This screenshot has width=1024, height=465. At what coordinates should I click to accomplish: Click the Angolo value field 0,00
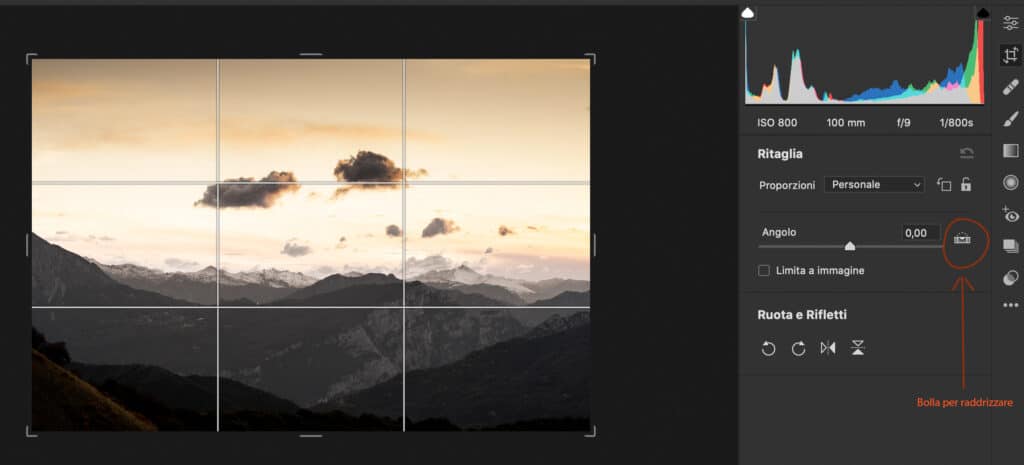pos(921,232)
